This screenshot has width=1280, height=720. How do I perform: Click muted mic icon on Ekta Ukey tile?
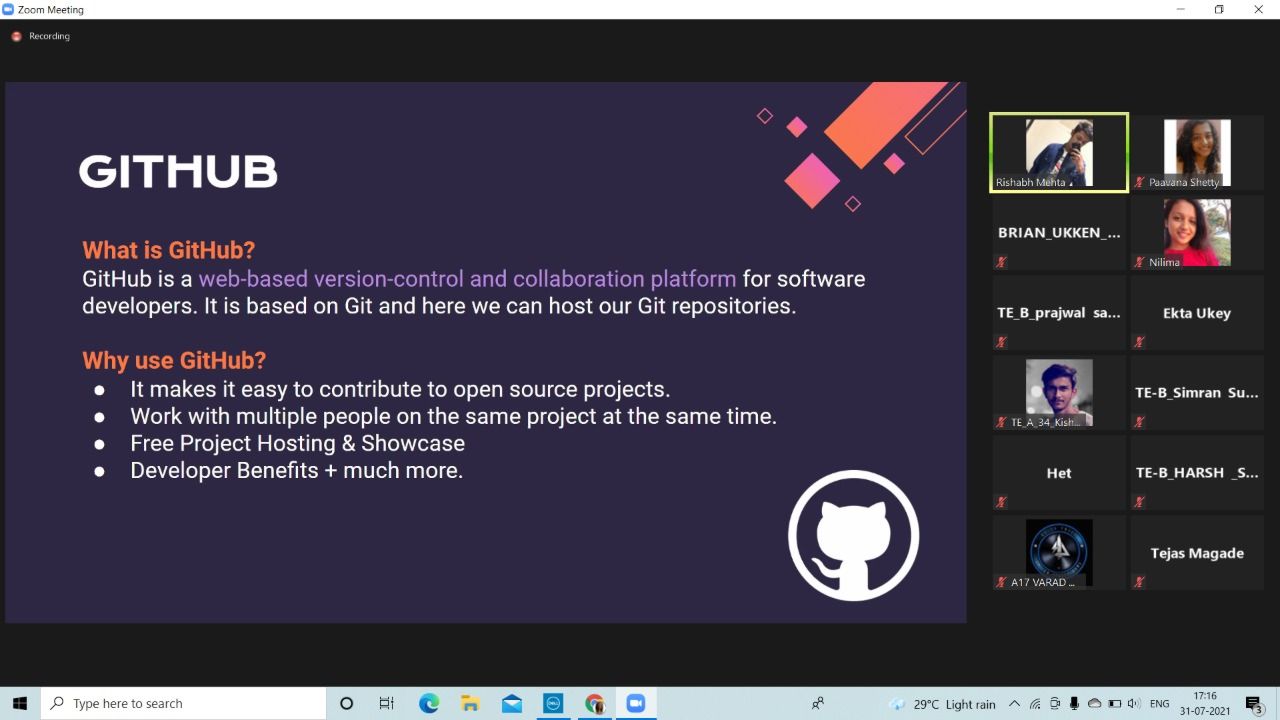pos(1139,342)
